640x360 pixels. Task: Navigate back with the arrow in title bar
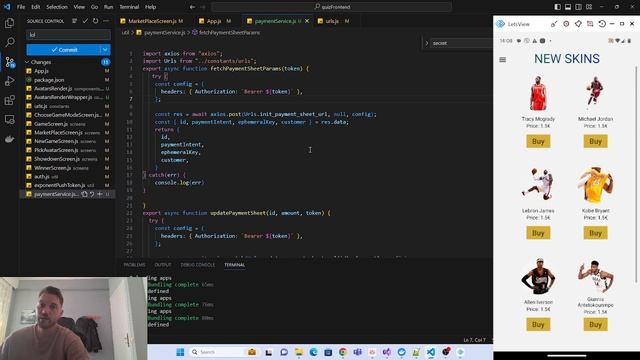[x=192, y=7]
